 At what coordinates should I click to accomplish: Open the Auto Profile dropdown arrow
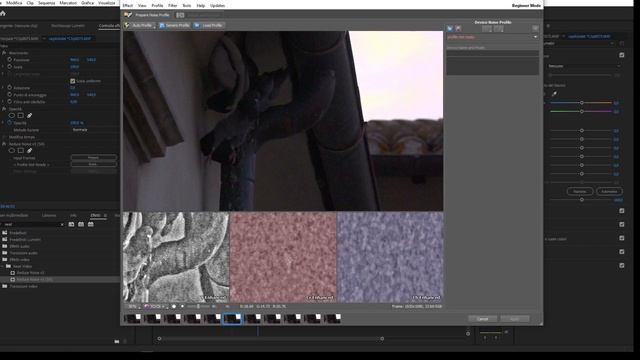click(x=154, y=26)
